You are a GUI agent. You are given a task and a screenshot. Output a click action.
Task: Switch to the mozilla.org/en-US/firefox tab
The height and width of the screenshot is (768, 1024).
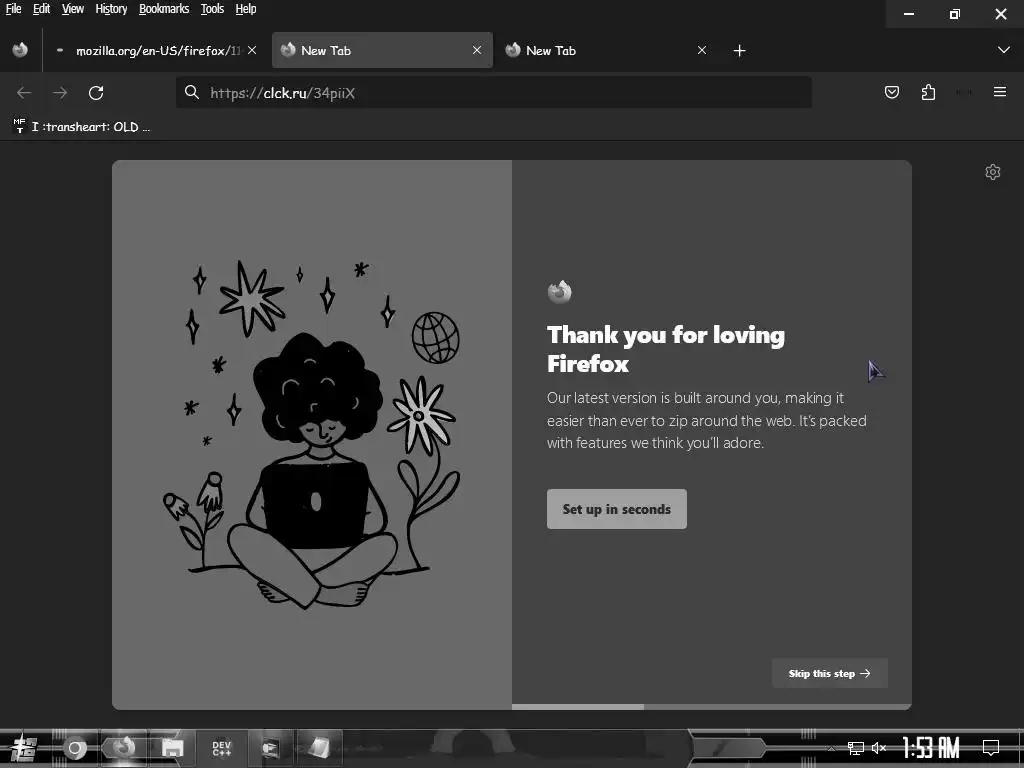(x=156, y=50)
